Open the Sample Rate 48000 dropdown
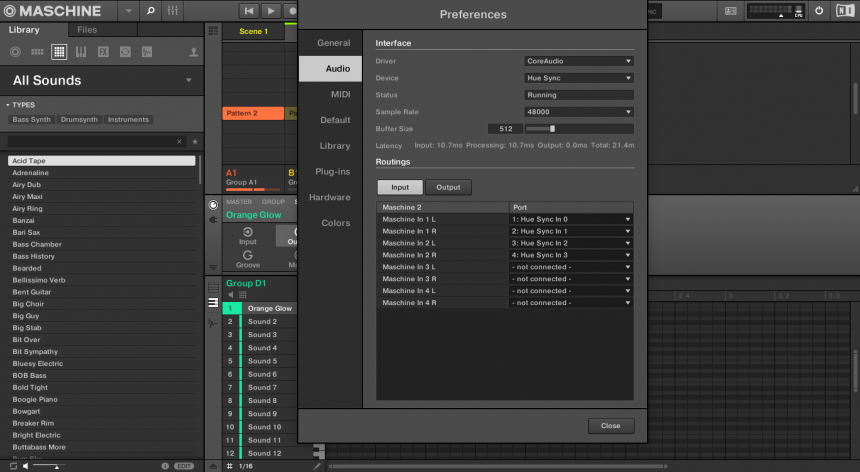Screen dimensions: 860x472 pyautogui.click(x=579, y=112)
